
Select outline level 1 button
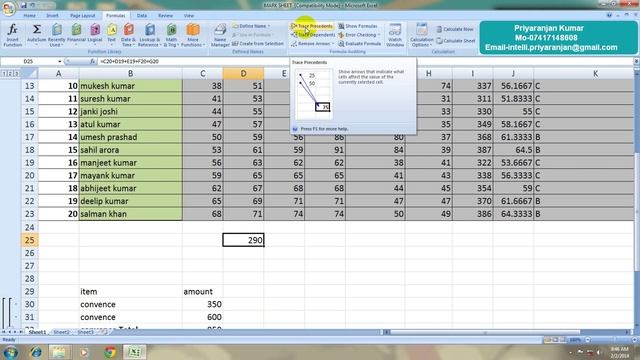4,73
